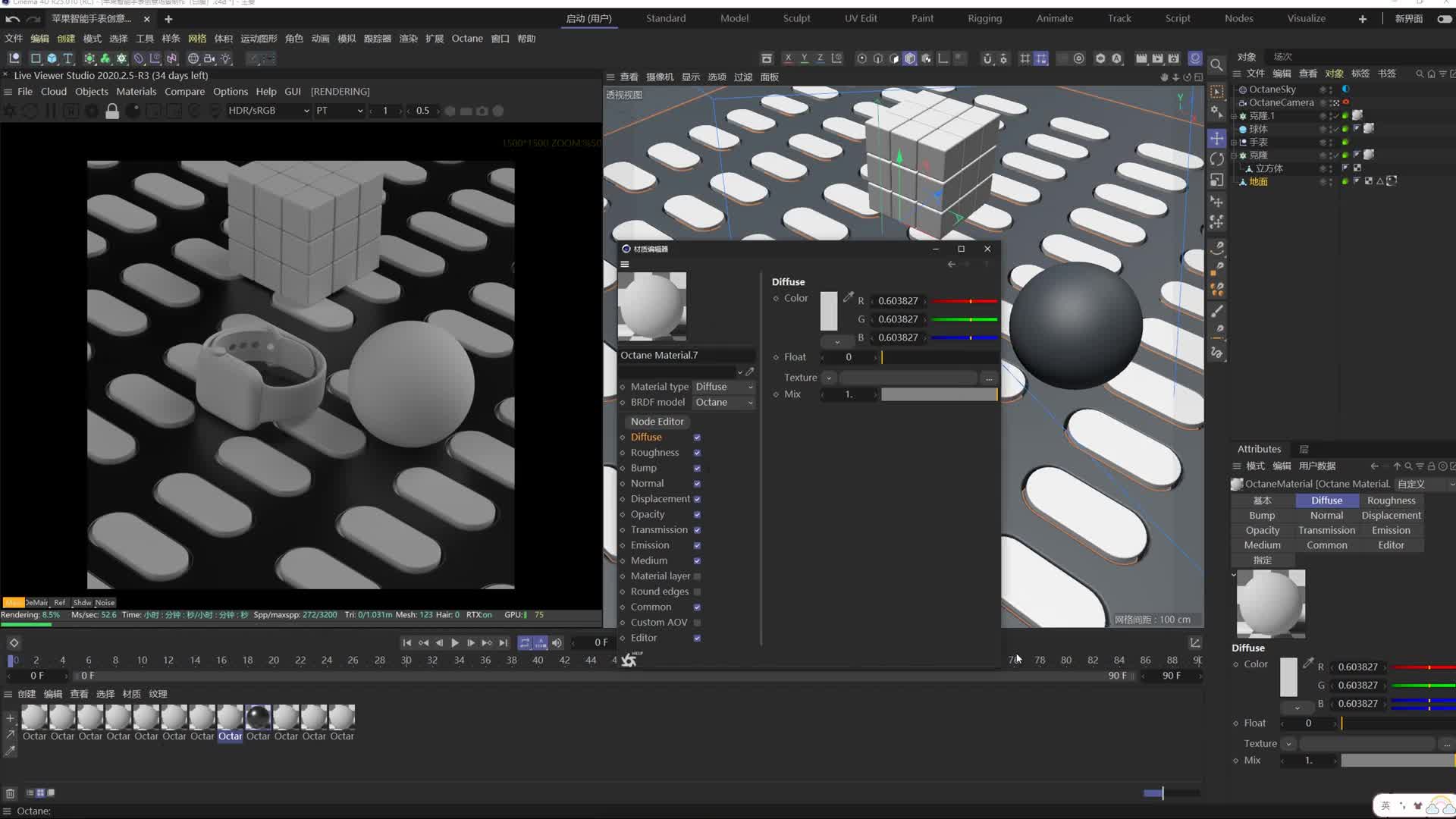Switch to the Sculpt layout tab

coord(796,18)
